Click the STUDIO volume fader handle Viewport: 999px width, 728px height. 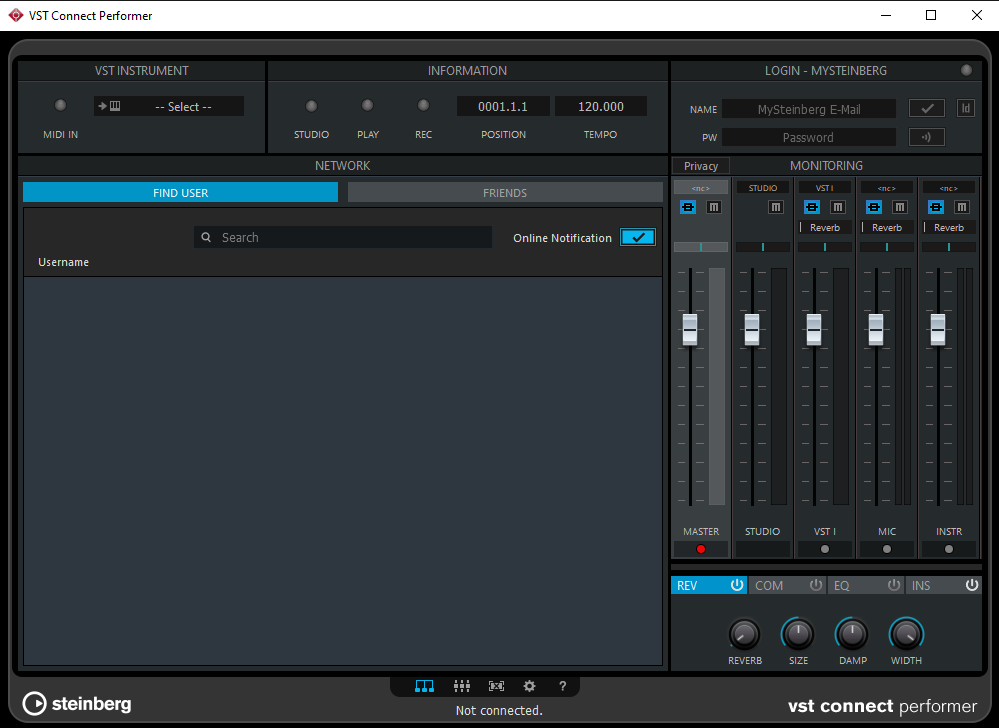point(752,329)
